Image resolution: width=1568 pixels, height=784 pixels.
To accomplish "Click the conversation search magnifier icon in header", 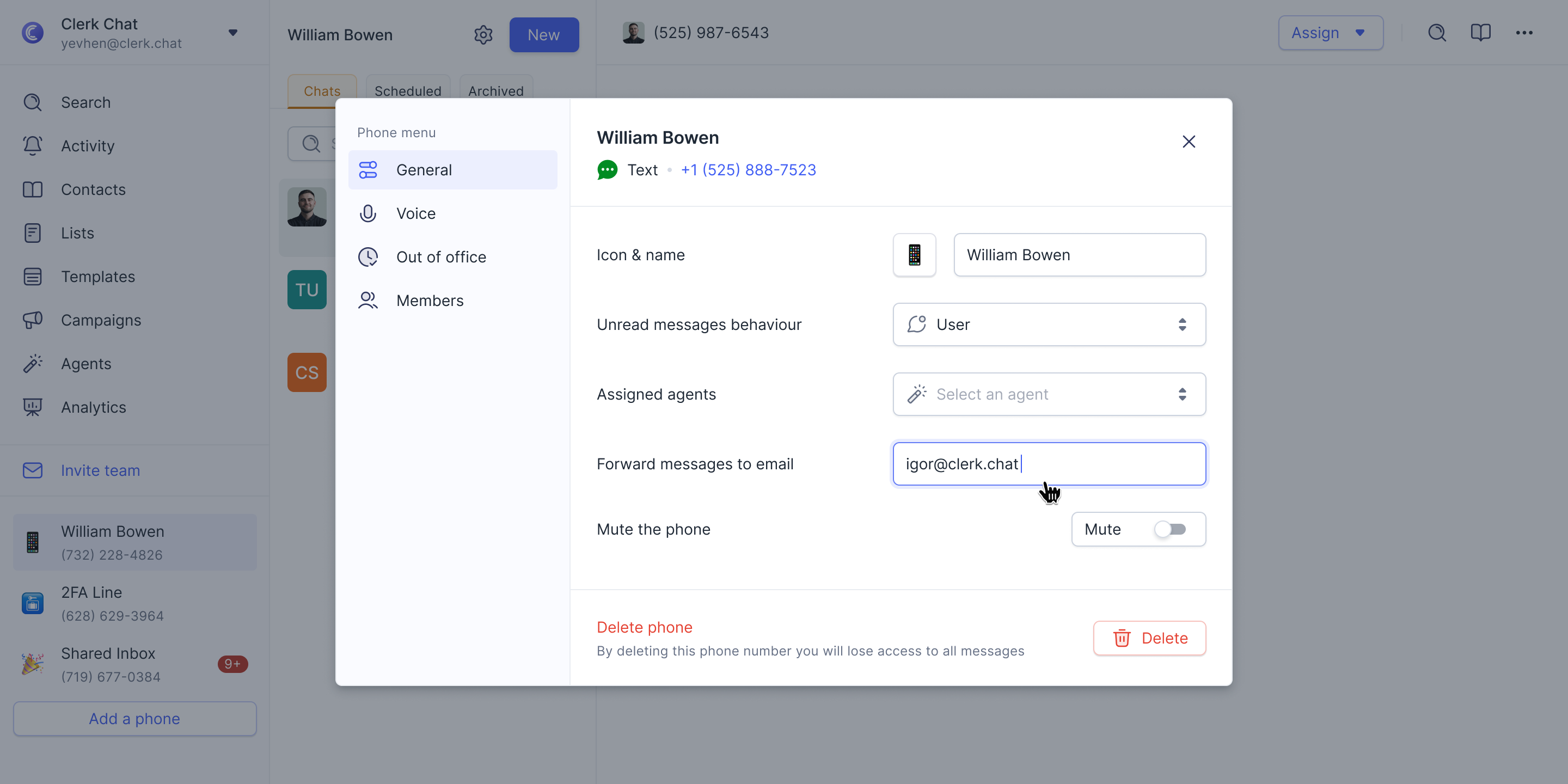I will coord(1437,33).
